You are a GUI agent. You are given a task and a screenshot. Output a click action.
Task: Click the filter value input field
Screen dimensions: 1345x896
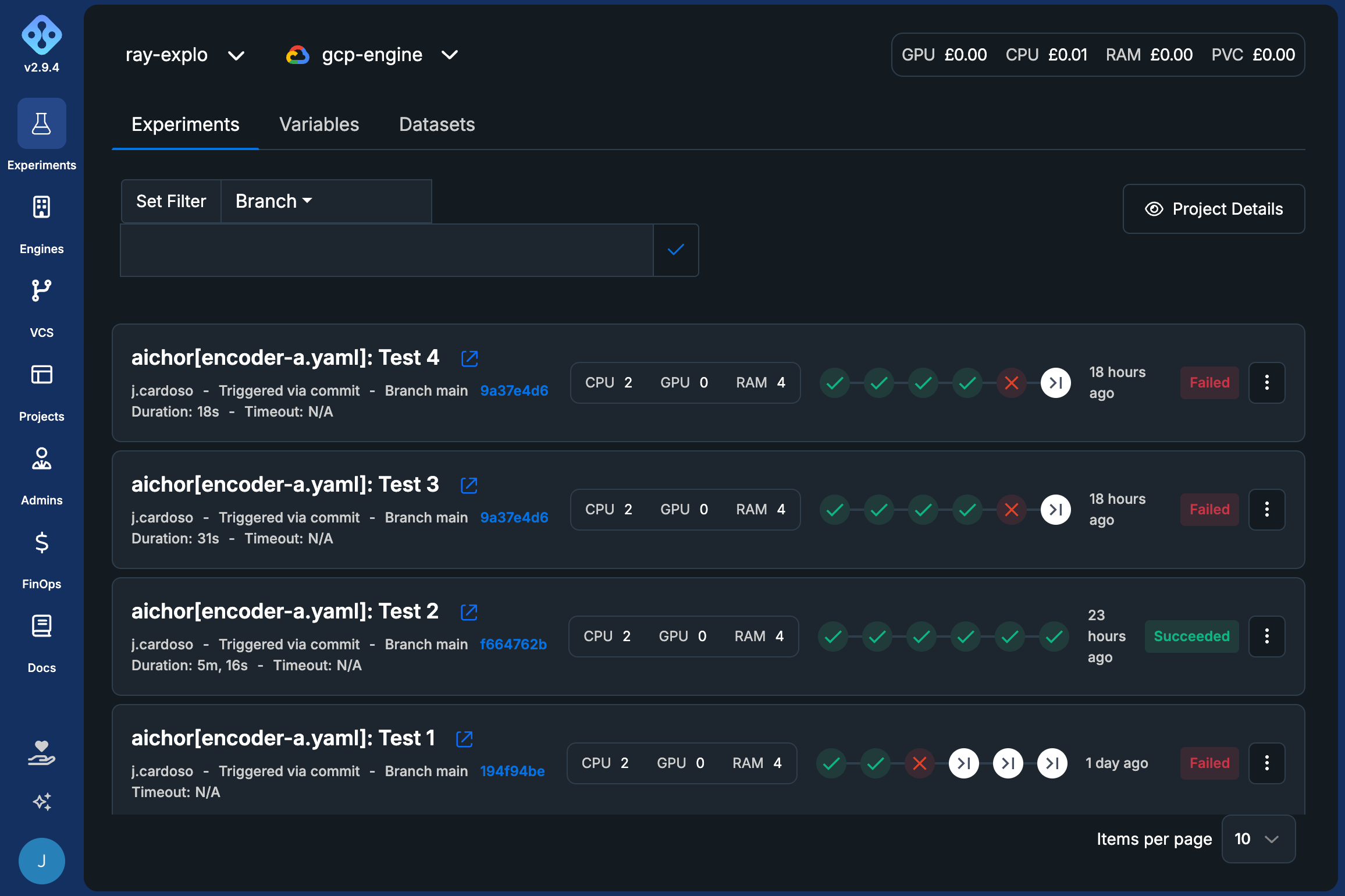point(387,250)
